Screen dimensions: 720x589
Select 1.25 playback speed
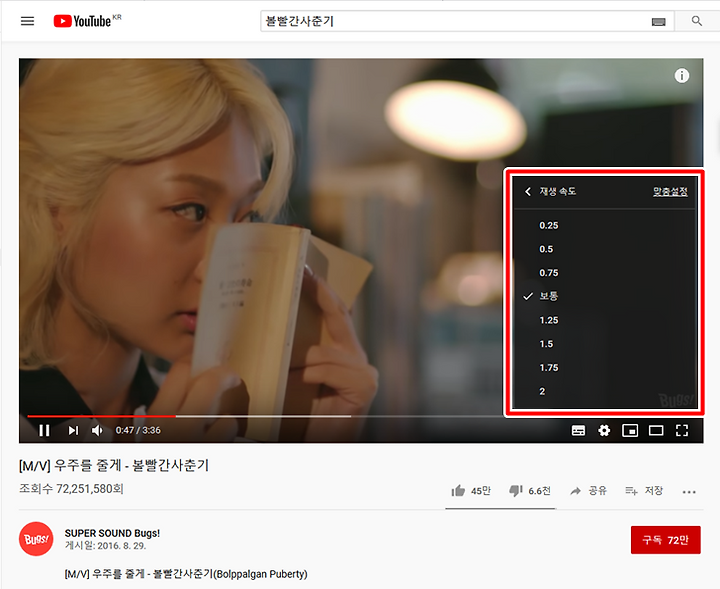605,320
